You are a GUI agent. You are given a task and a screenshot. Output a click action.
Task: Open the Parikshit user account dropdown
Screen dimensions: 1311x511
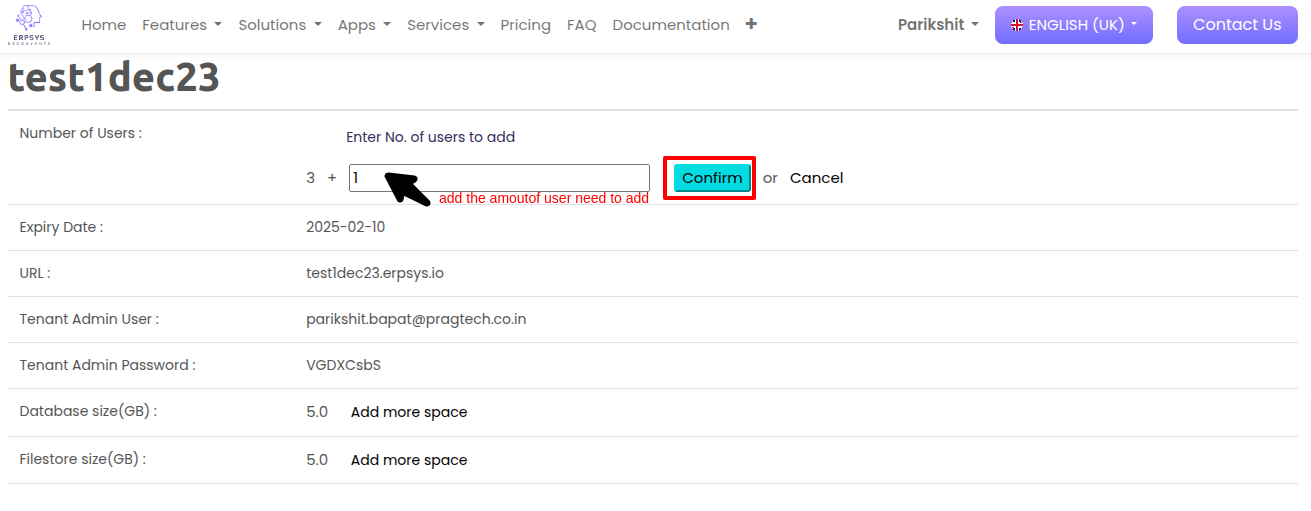pyautogui.click(x=938, y=25)
